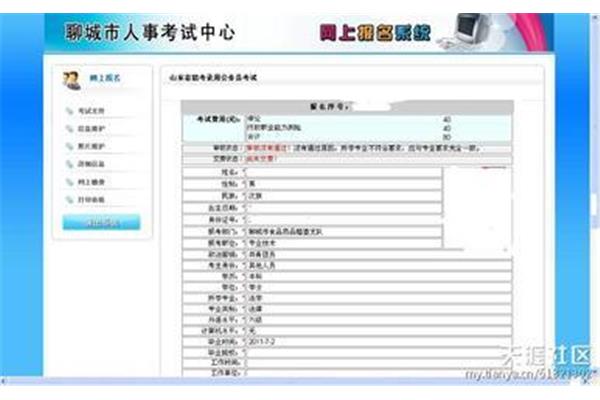Click the 合计 fee total value 80
Viewport: 600px width, 400px height.
pos(447,137)
